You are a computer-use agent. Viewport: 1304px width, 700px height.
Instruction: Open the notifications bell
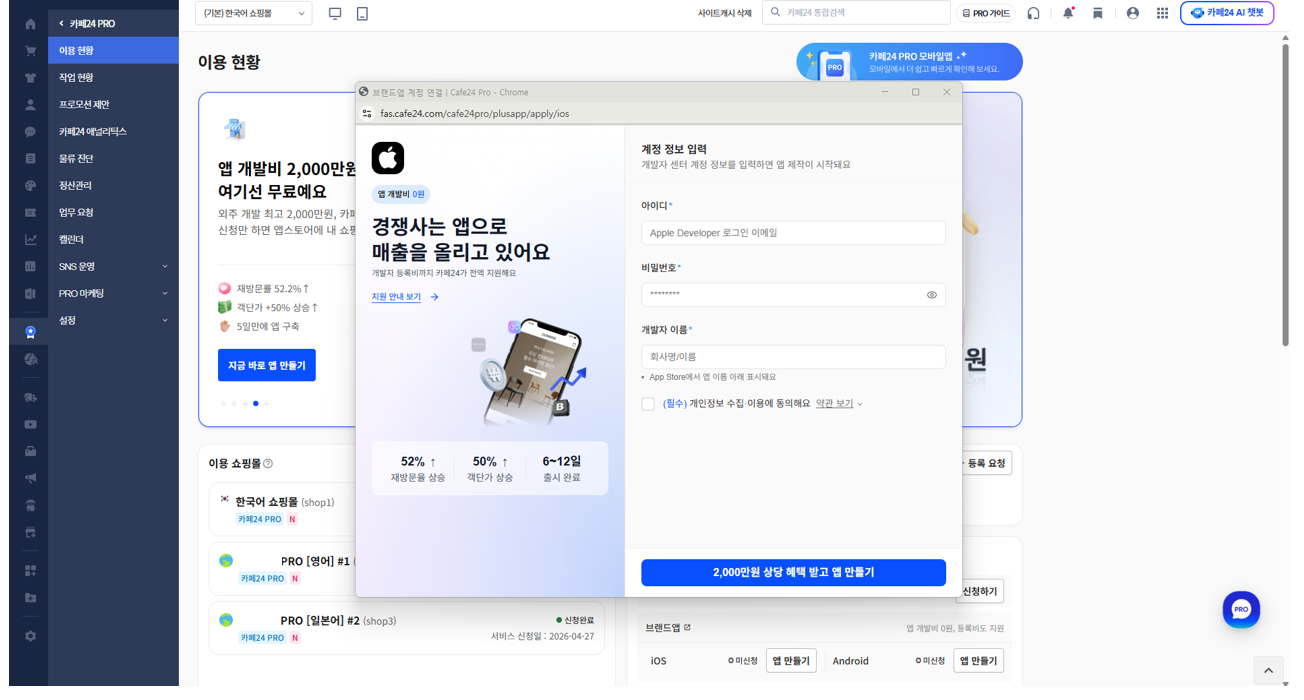1068,13
